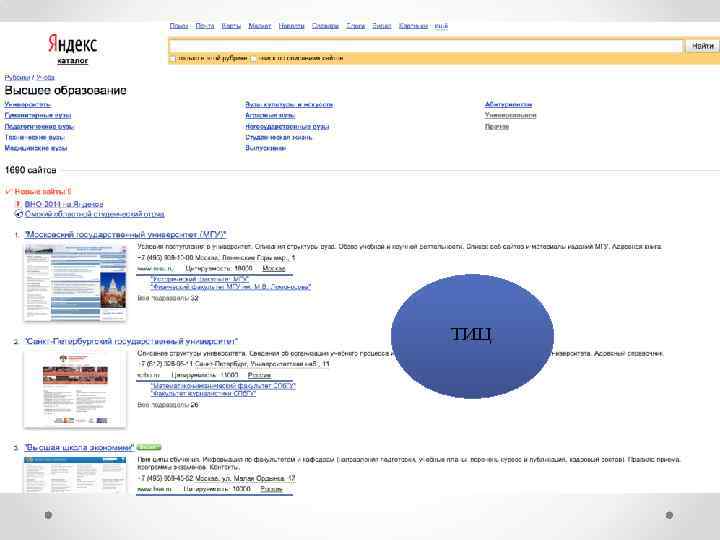Select the 1690 сайтов count text

coord(30,170)
